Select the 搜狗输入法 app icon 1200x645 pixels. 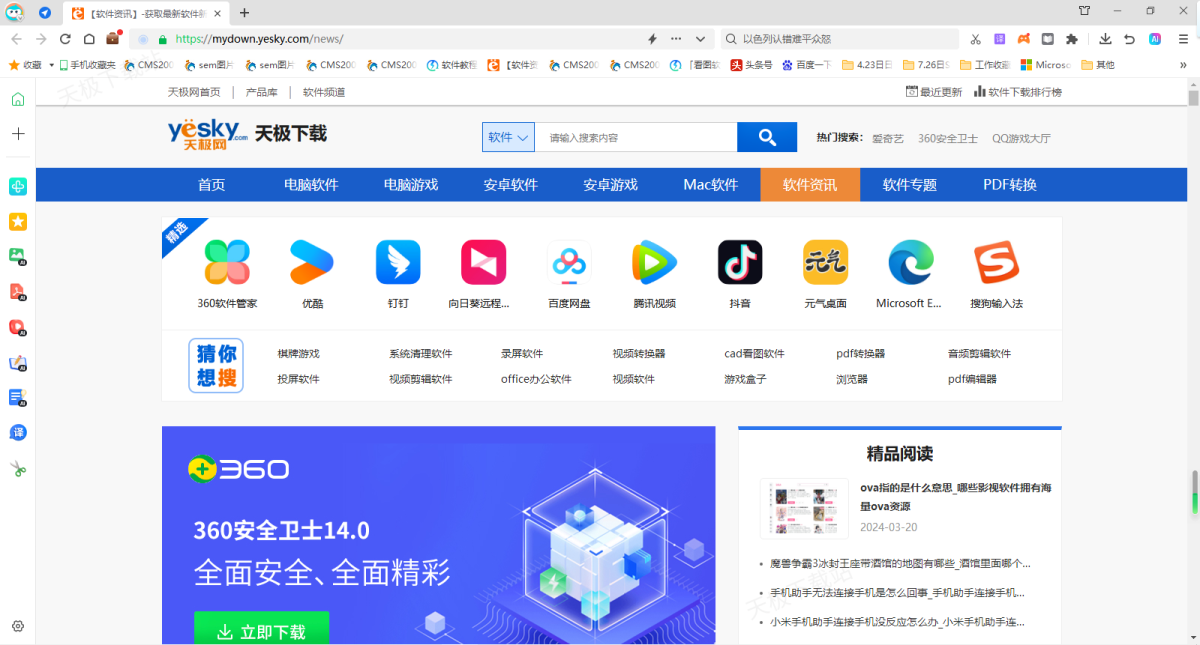[996, 263]
